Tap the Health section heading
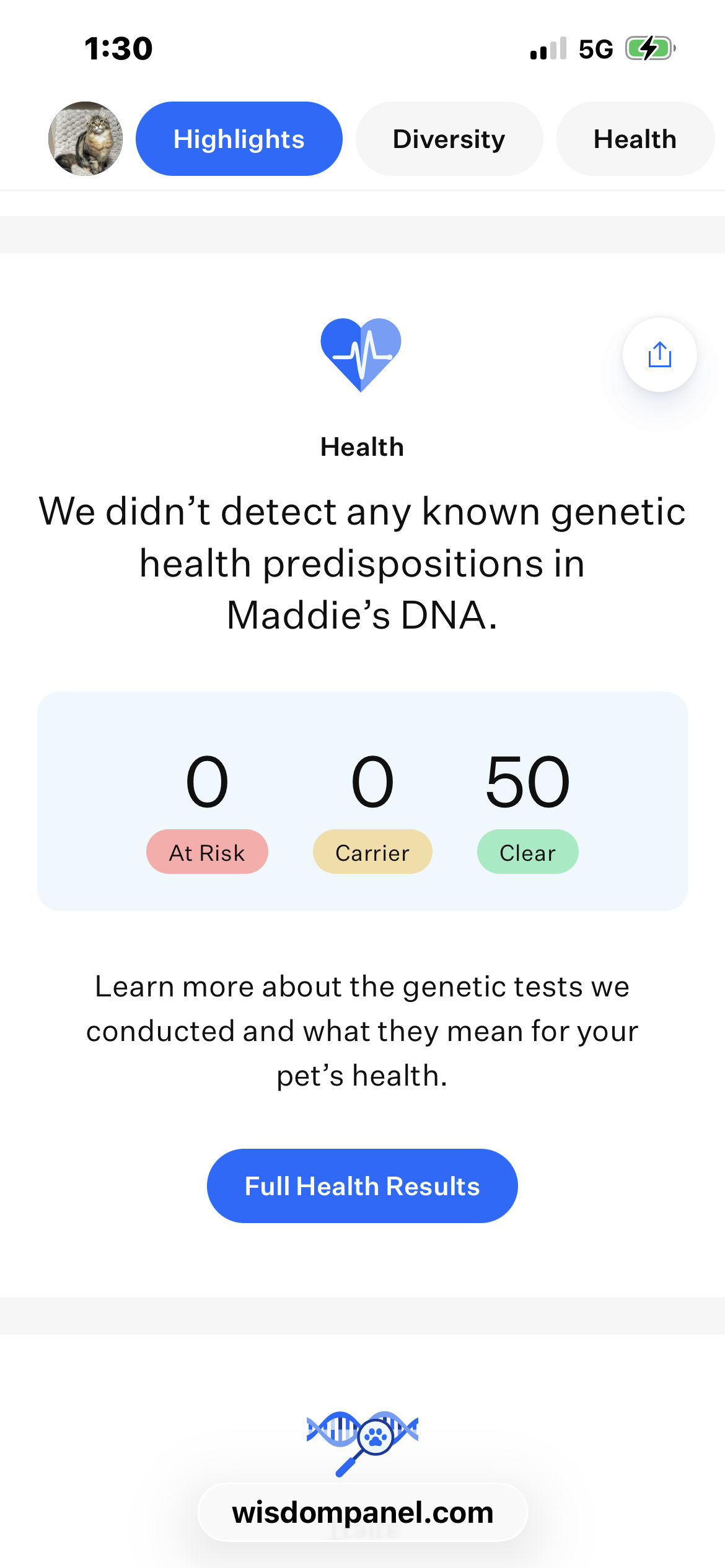Screen dimensions: 725x1568 (x=362, y=447)
